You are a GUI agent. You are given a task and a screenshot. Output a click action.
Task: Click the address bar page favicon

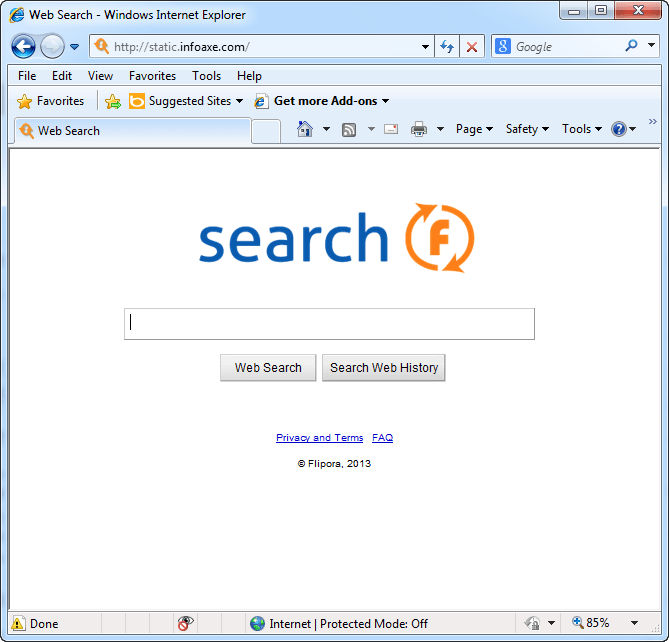(x=102, y=46)
